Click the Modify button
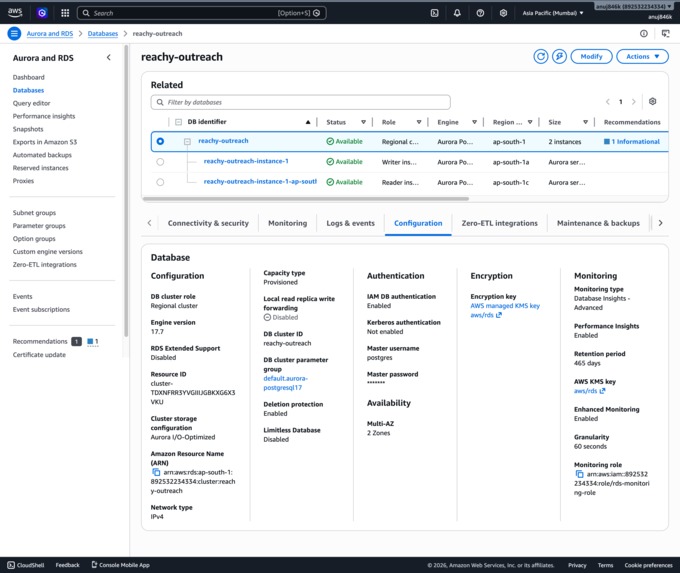This screenshot has width=680, height=573. (592, 56)
